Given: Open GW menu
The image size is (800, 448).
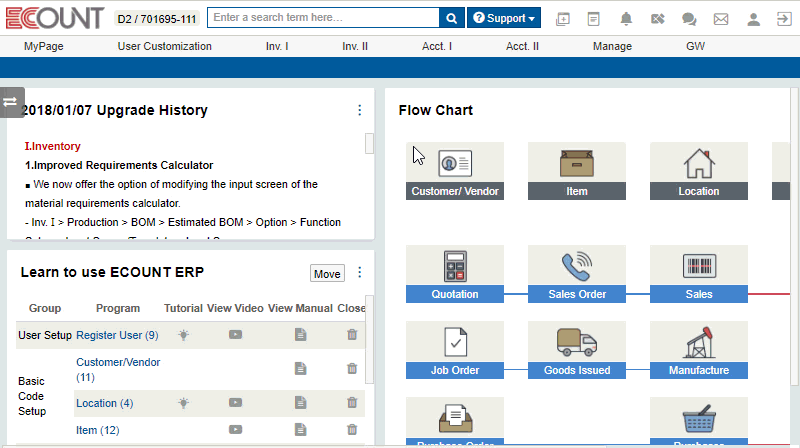Looking at the screenshot, I should 695,46.
